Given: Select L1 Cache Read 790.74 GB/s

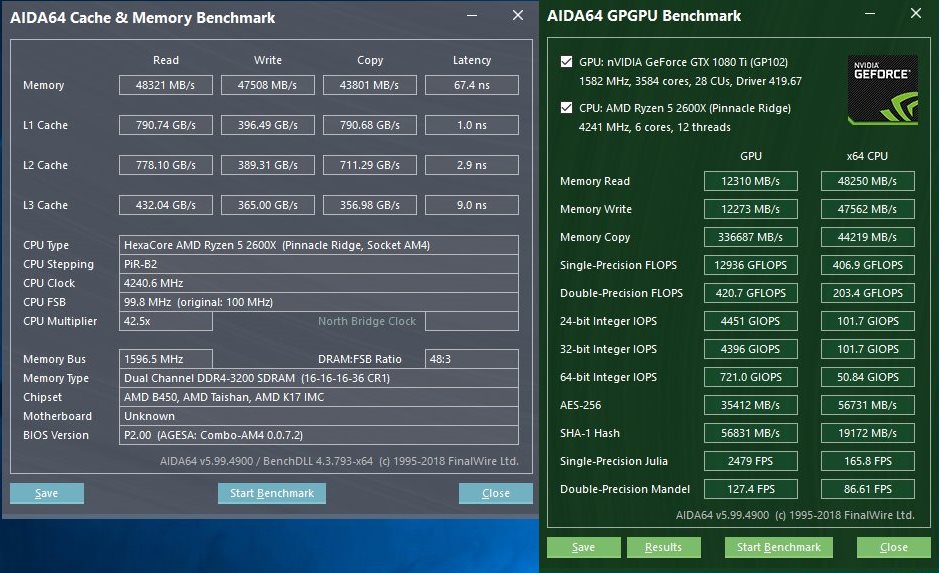Looking at the screenshot, I should 166,125.
